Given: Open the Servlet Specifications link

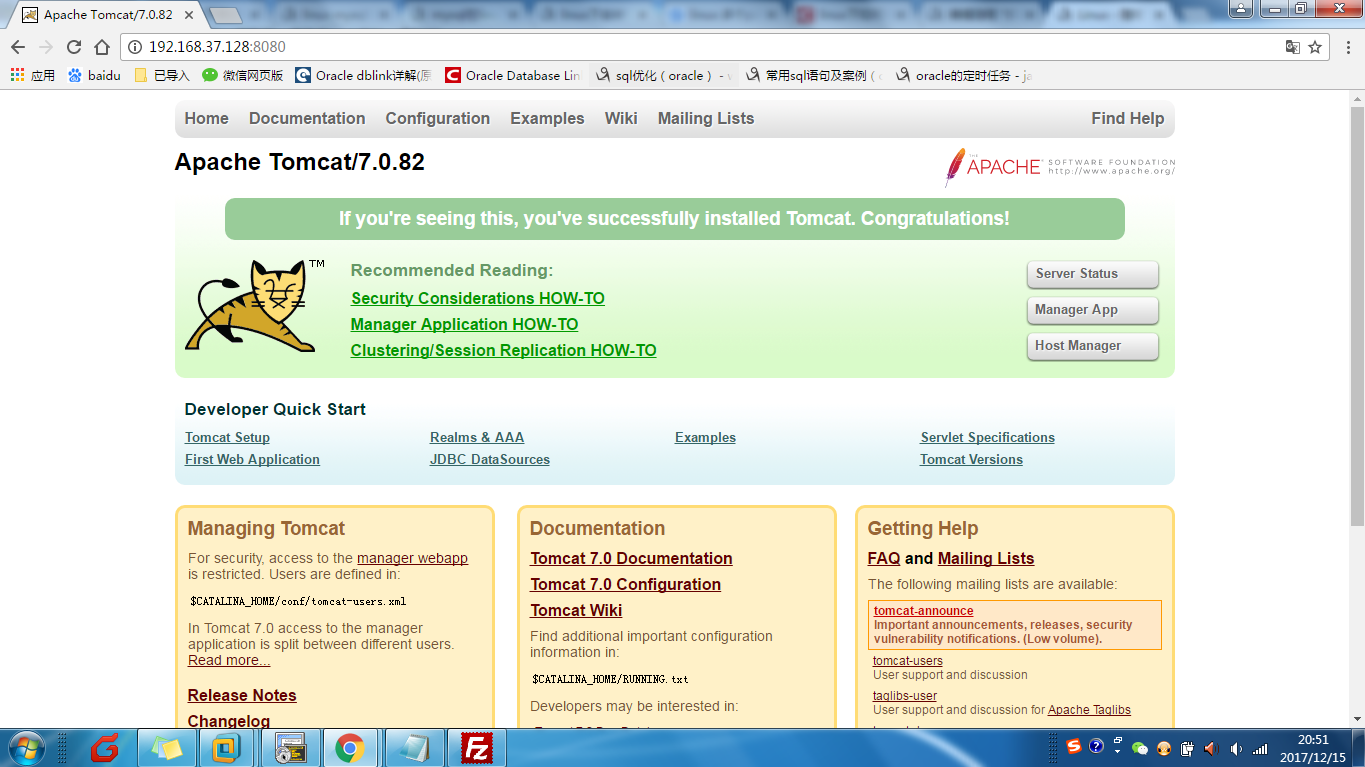Looking at the screenshot, I should tap(988, 437).
